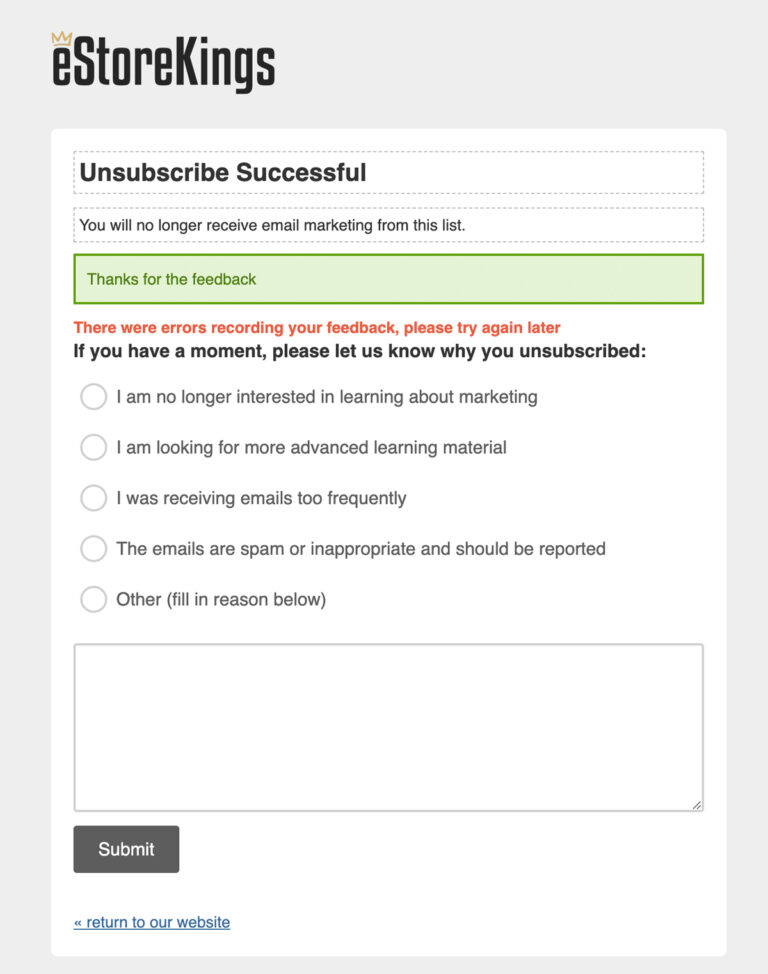
Task: Select 'I am no longer interested in learning about marketing'
Action: pos(93,397)
